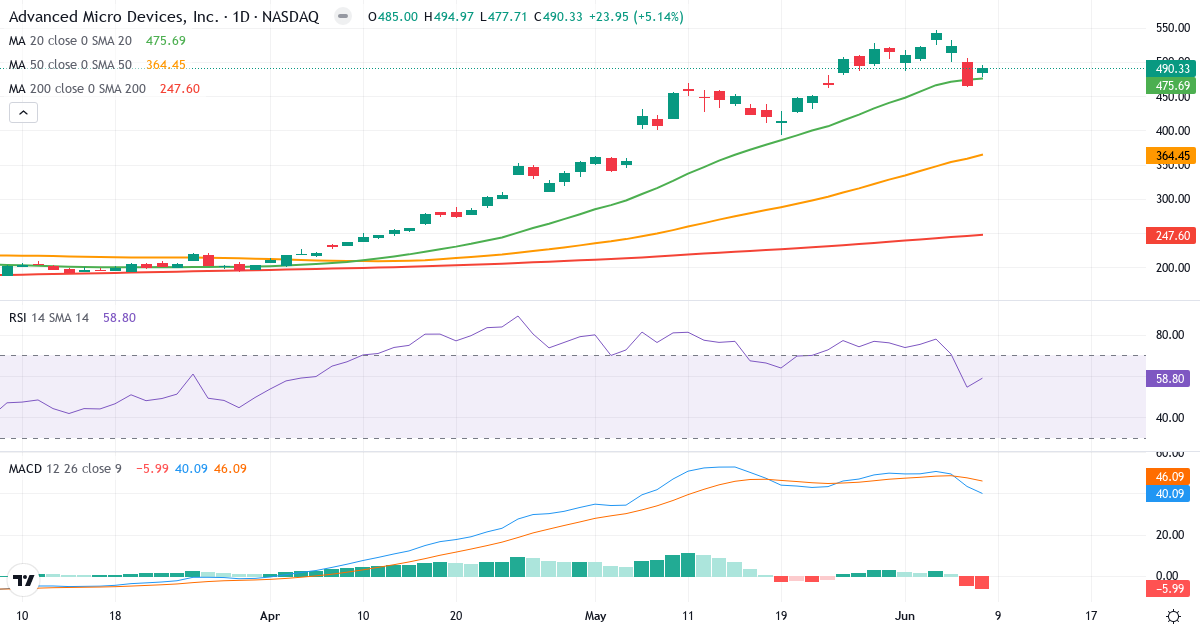This screenshot has width=1200, height=630.
Task: Select the MA 200 close SMA 200 legend
Action: point(104,89)
